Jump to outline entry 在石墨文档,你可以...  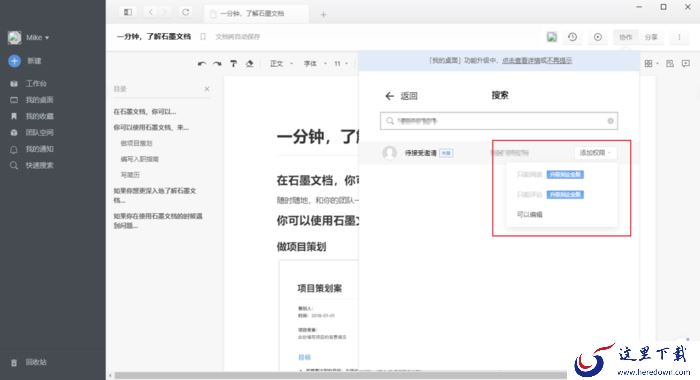[145, 112]
